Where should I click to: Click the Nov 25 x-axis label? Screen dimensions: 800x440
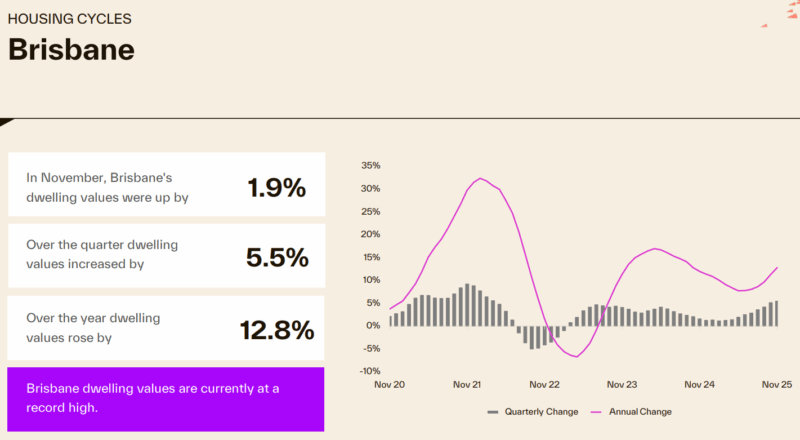[776, 384]
